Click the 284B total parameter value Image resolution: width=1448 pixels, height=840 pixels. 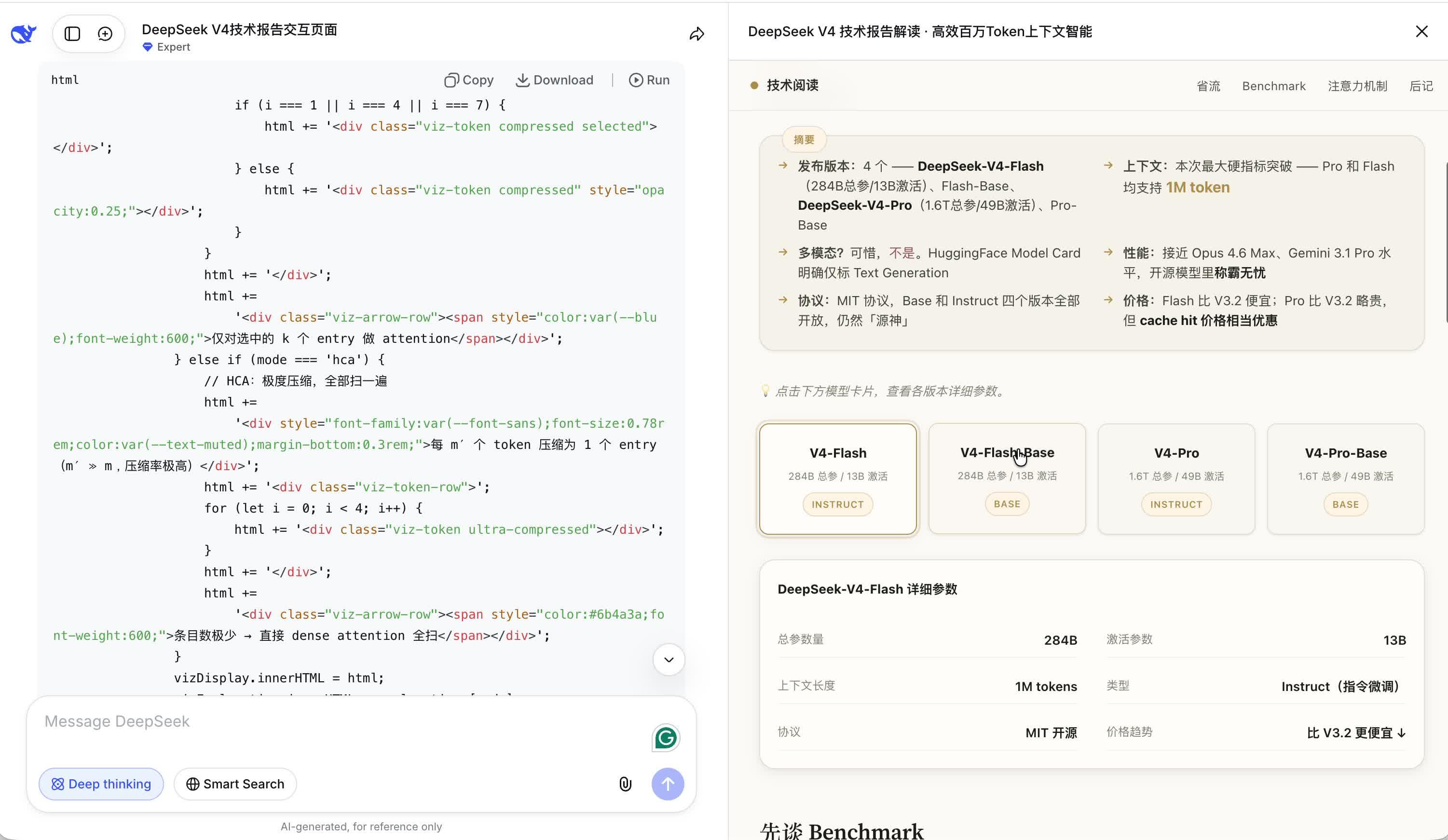point(1060,640)
